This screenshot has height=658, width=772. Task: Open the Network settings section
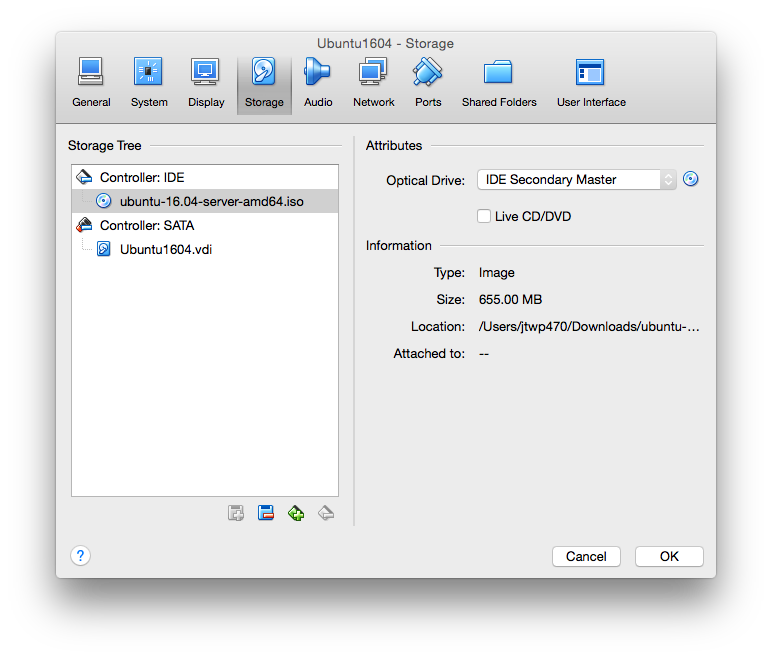pyautogui.click(x=373, y=82)
